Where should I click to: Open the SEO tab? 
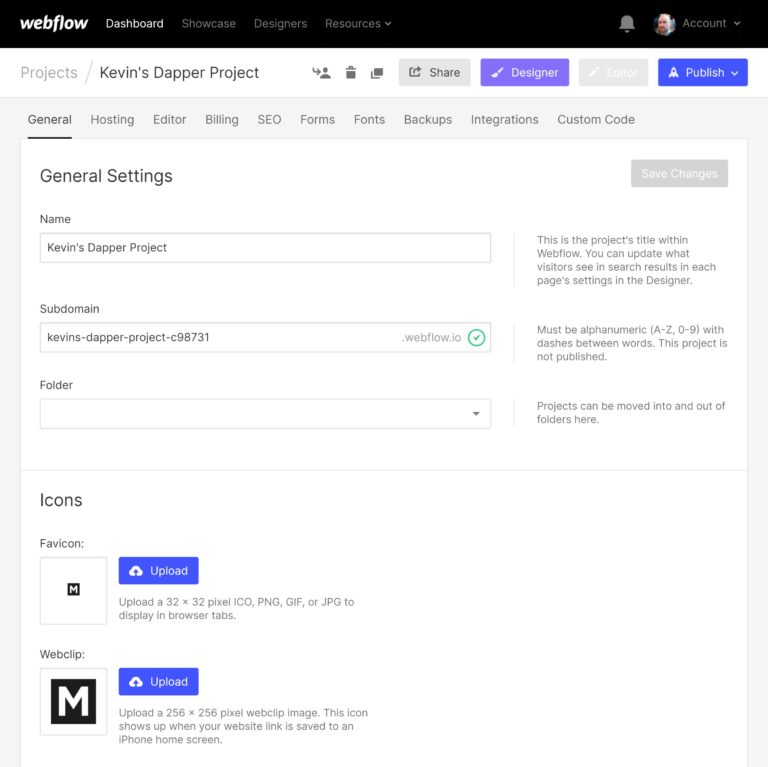tap(269, 119)
